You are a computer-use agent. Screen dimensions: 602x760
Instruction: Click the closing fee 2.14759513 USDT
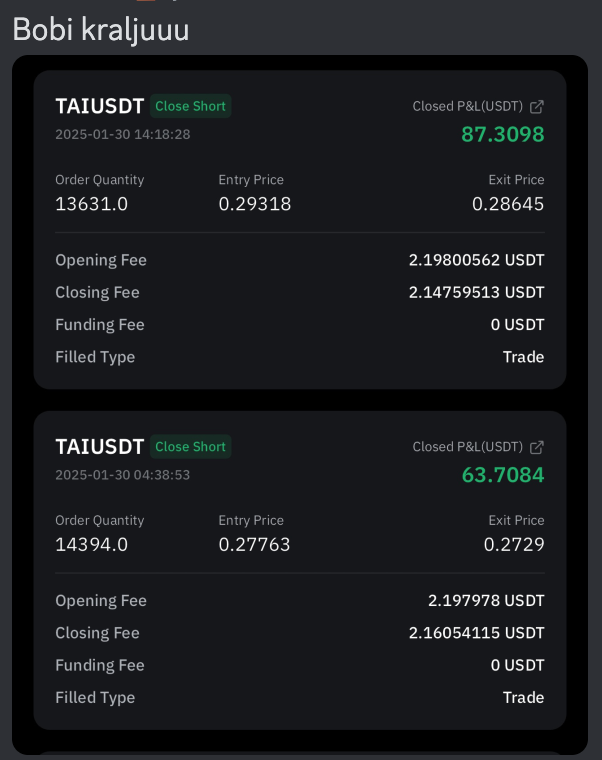tap(476, 293)
